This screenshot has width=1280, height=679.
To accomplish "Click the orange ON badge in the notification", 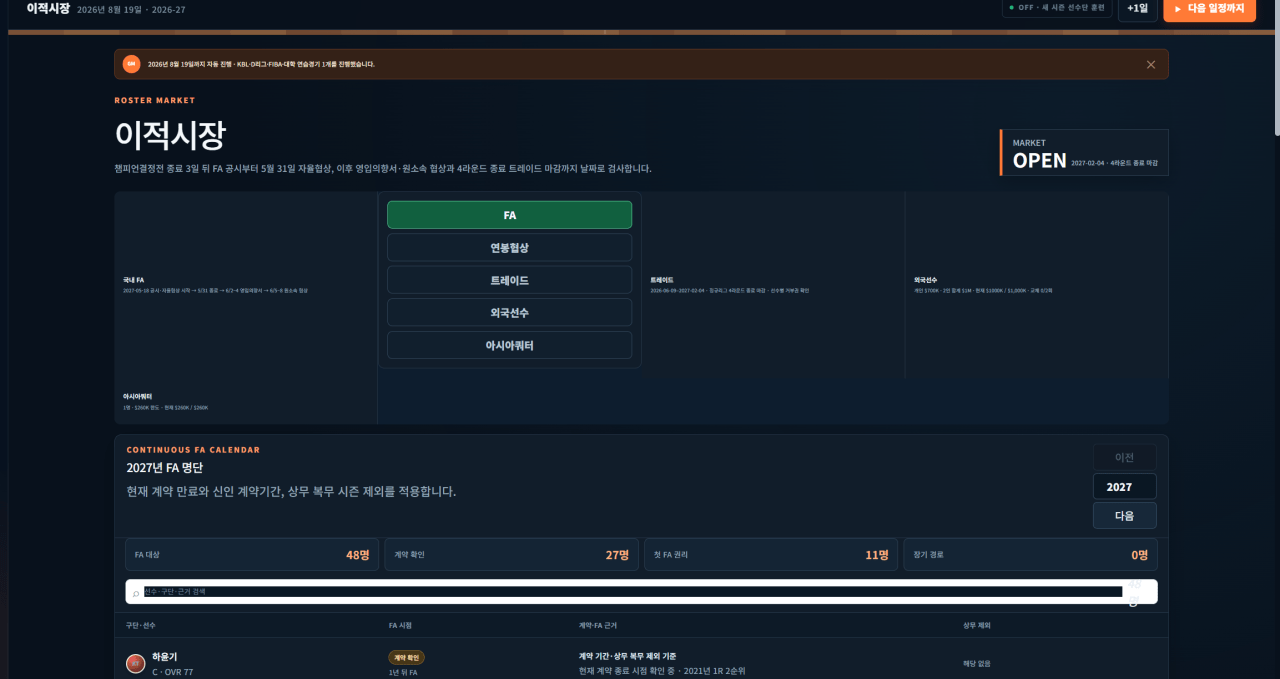I will pos(132,64).
